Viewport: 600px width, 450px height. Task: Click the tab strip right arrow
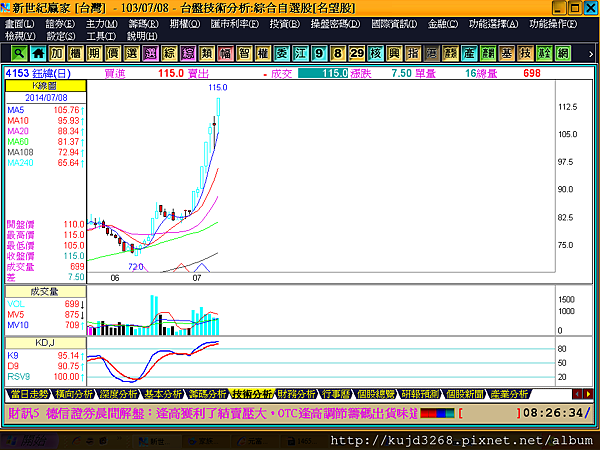pyautogui.click(x=588, y=394)
